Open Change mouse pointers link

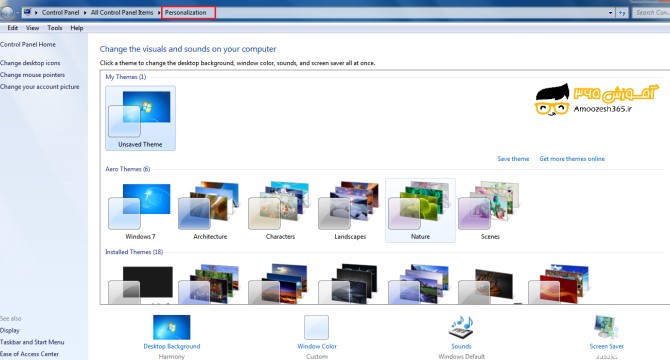coord(32,75)
